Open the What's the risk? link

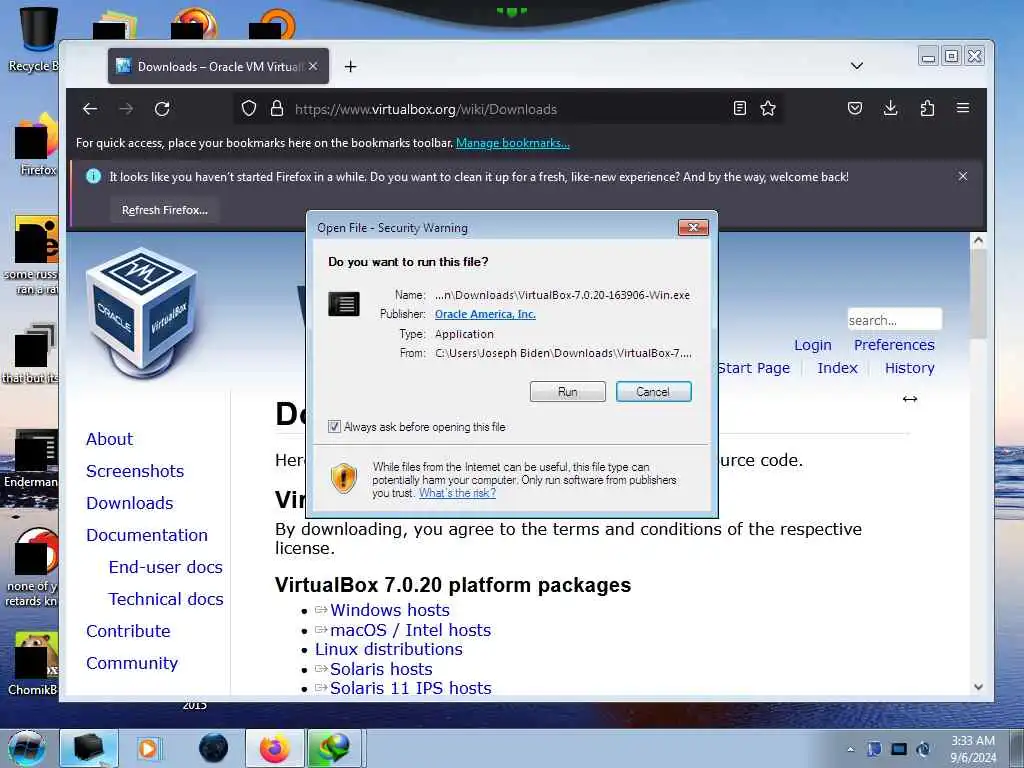click(x=457, y=493)
